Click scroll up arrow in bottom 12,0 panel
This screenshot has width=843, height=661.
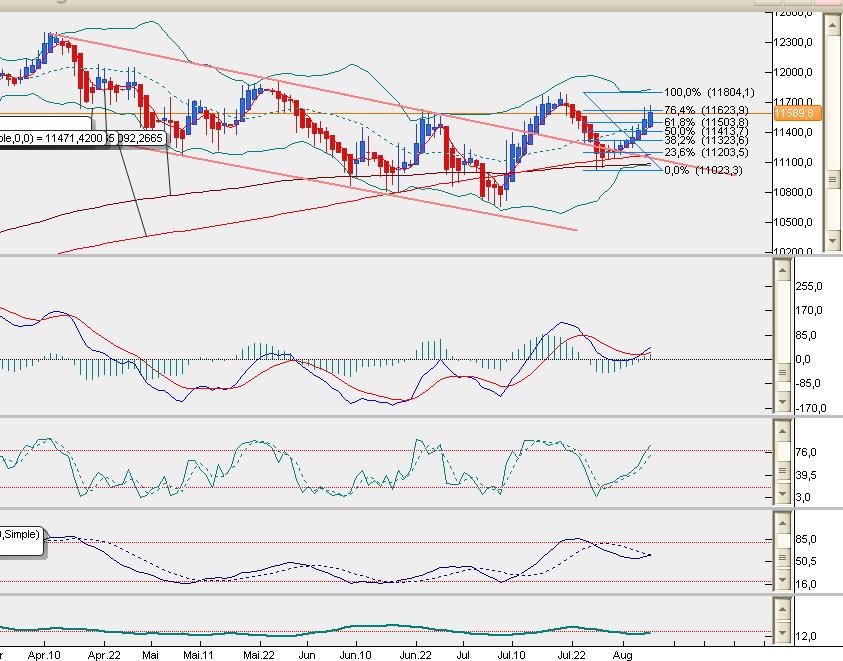[782, 609]
